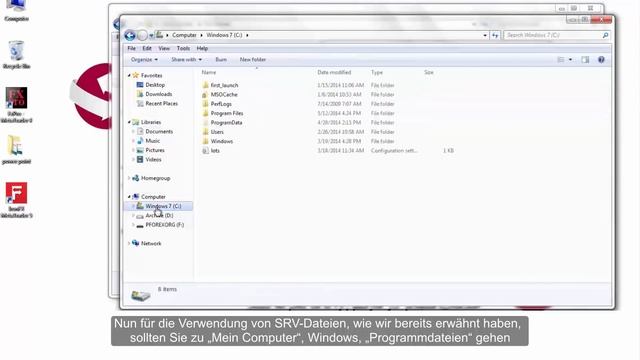Sort by the Type column header

[377, 72]
